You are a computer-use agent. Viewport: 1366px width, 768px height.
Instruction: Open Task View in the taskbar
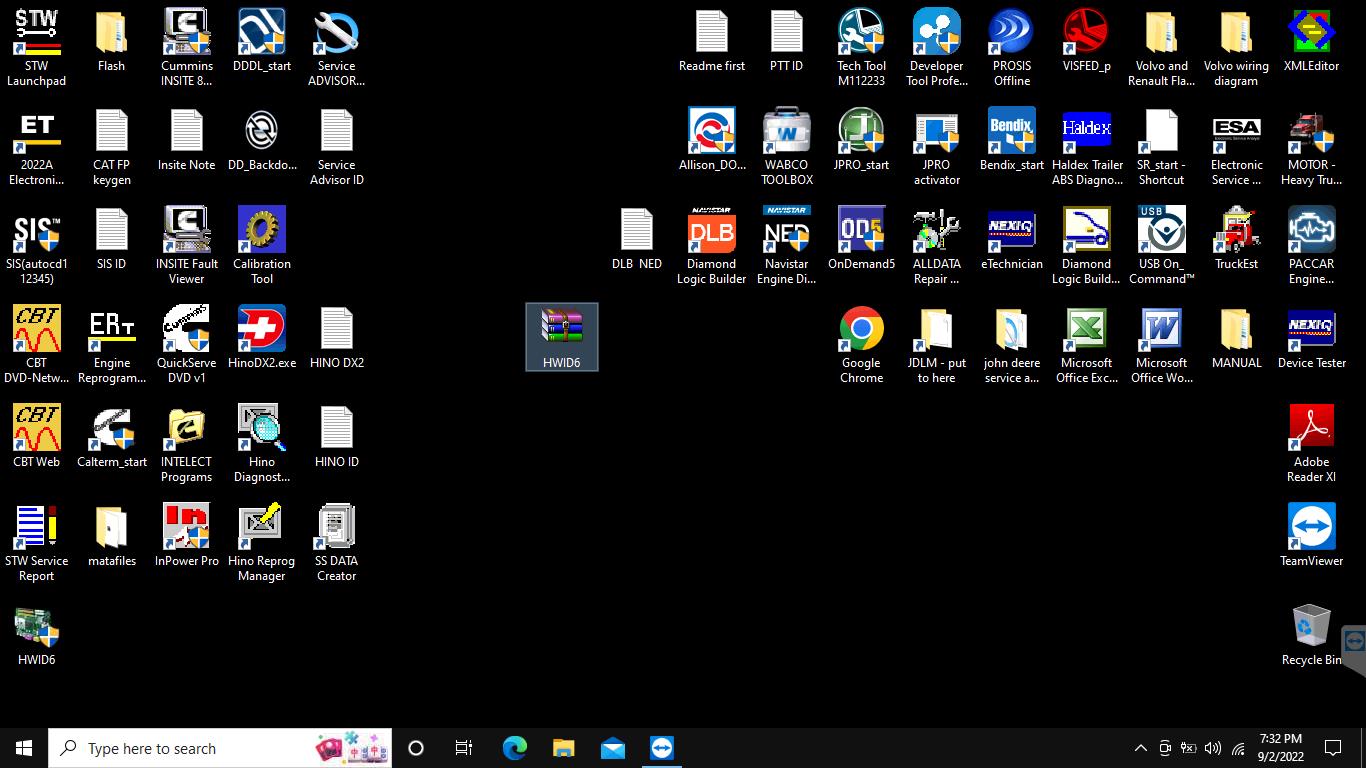[464, 748]
